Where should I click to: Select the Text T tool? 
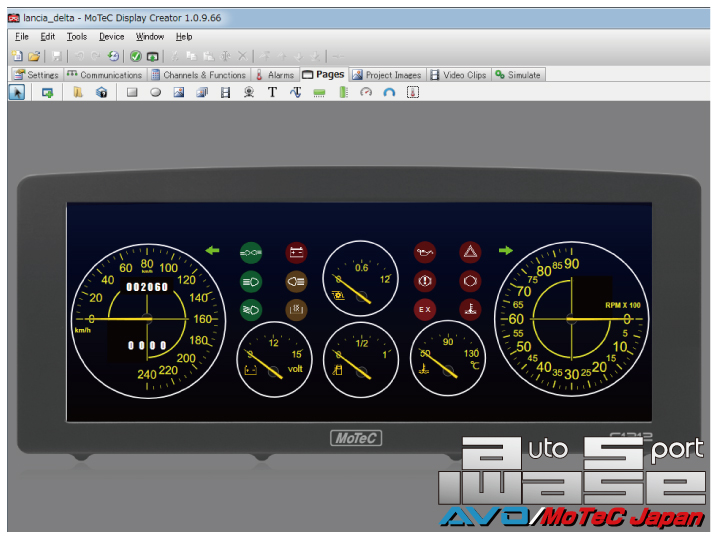click(272, 92)
